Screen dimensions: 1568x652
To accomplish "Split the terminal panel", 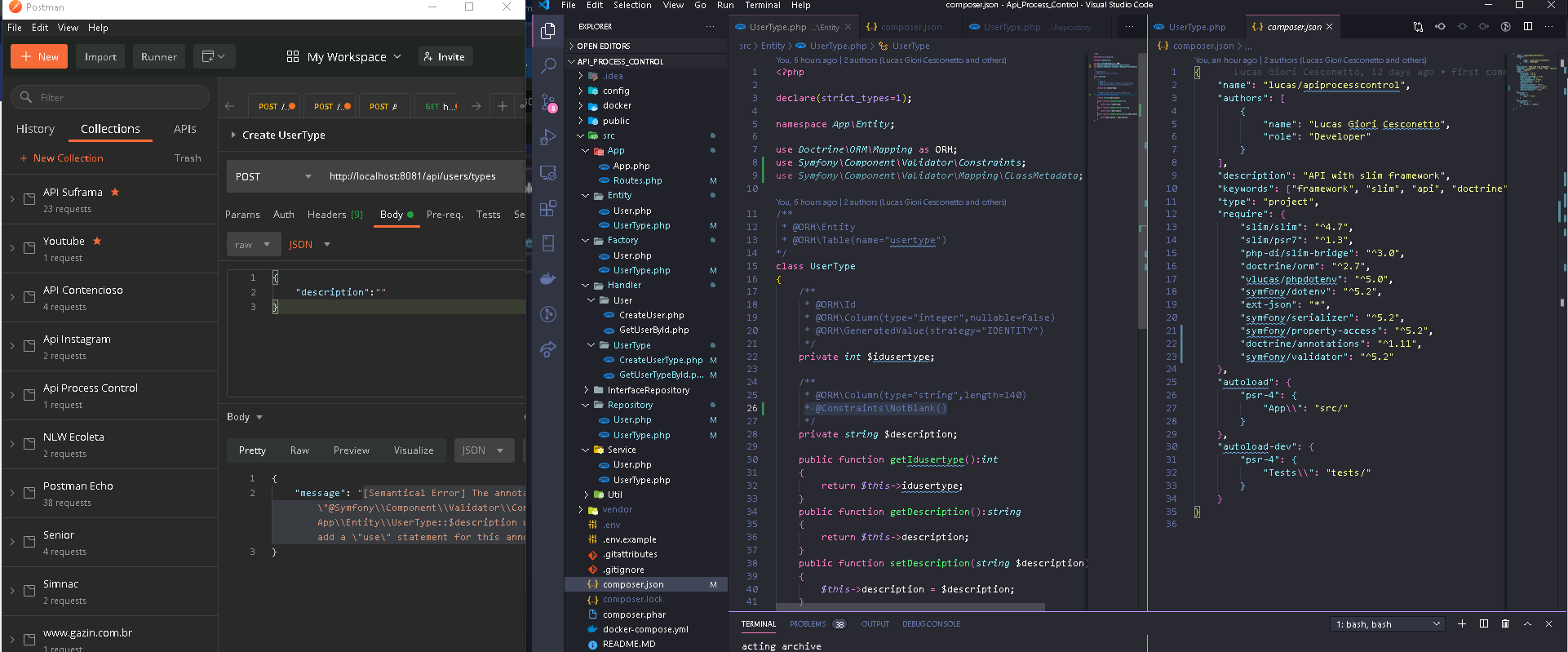I will coord(1484,623).
